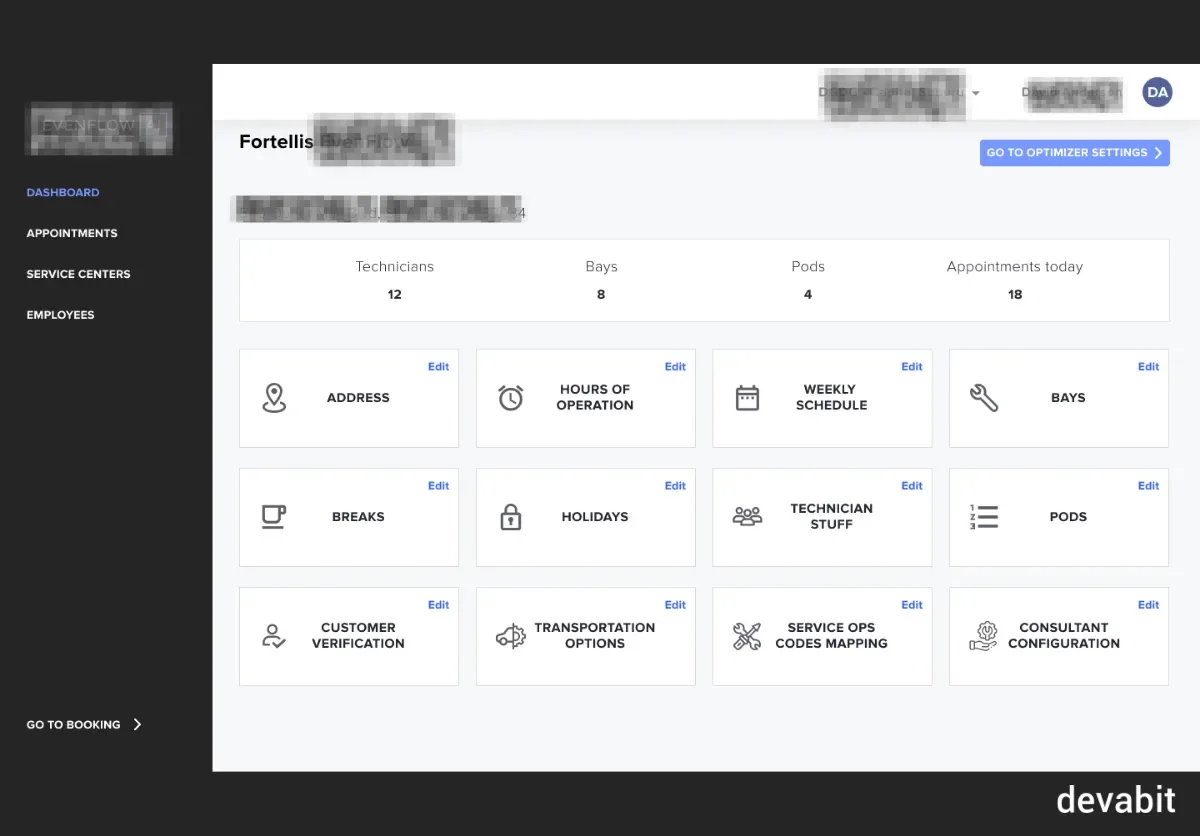
Task: Click the Customer Verification person icon
Action: (274, 636)
